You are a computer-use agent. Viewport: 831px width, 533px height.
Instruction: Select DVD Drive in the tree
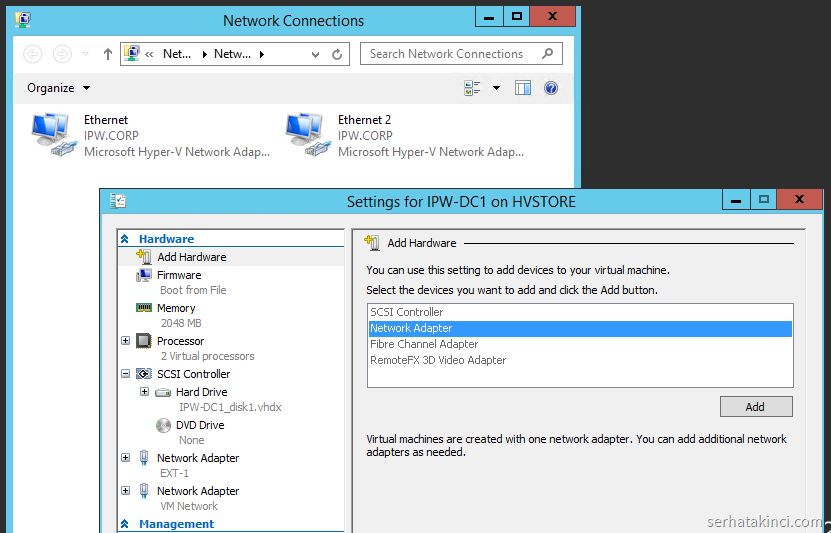point(200,425)
